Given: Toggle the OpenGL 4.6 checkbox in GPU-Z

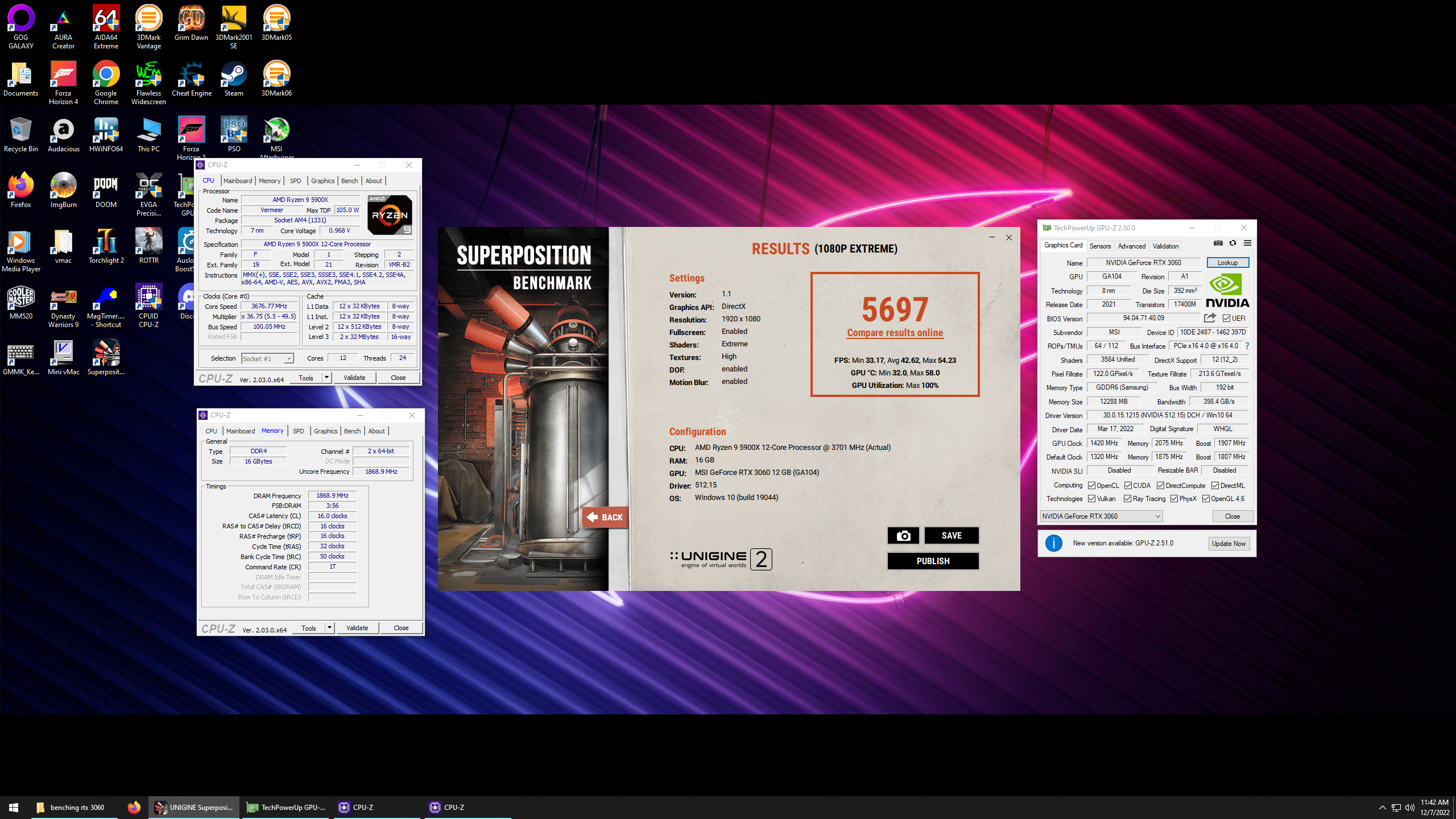Looking at the screenshot, I should [1206, 499].
